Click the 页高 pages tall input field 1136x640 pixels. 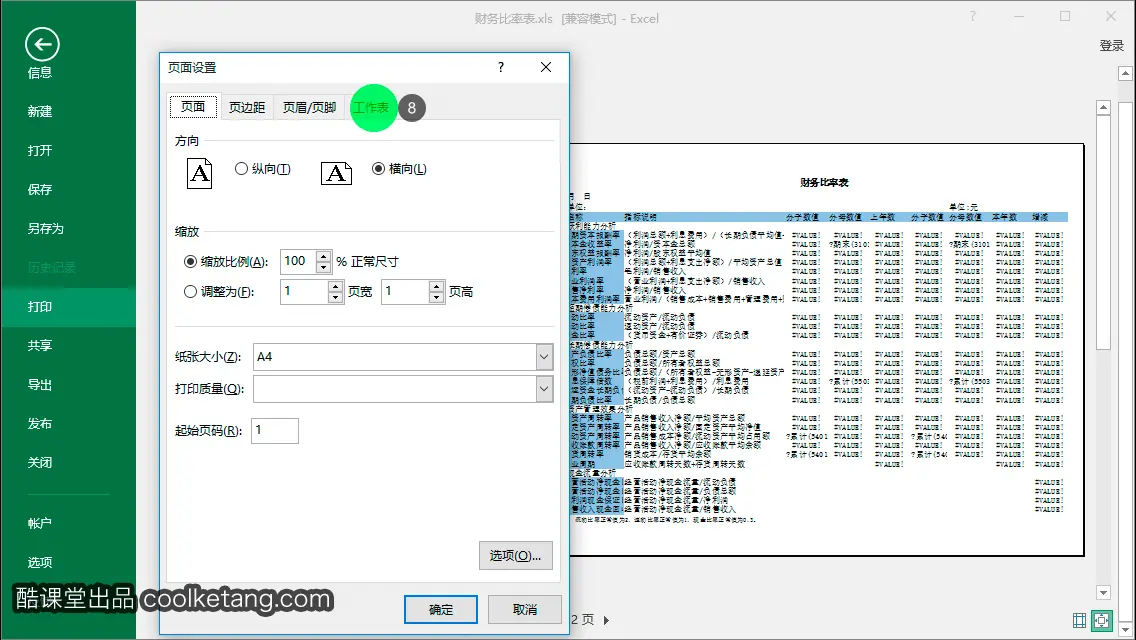pyautogui.click(x=406, y=291)
